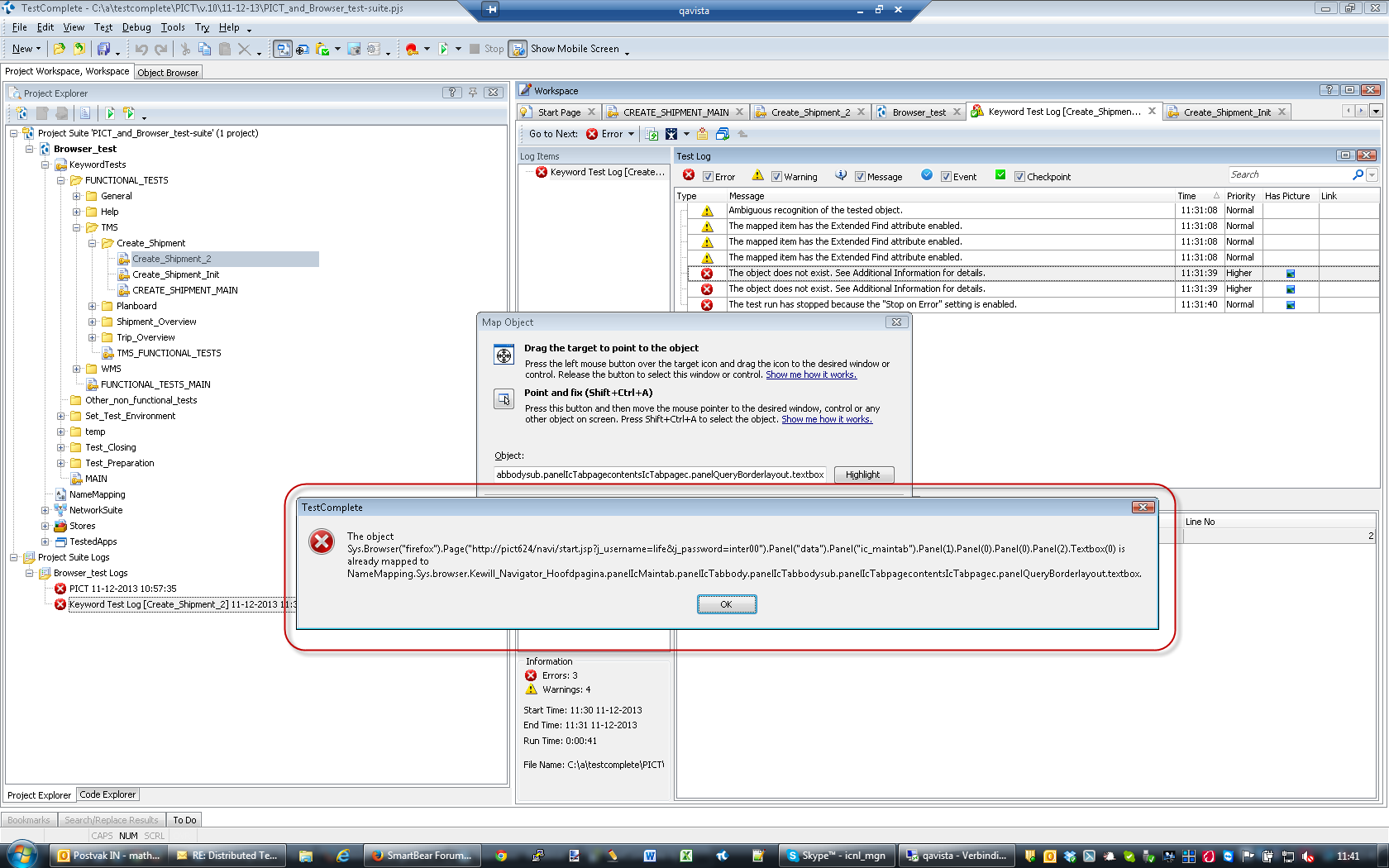Click the Object path text field
This screenshot has height=868, width=1389.
click(x=660, y=475)
